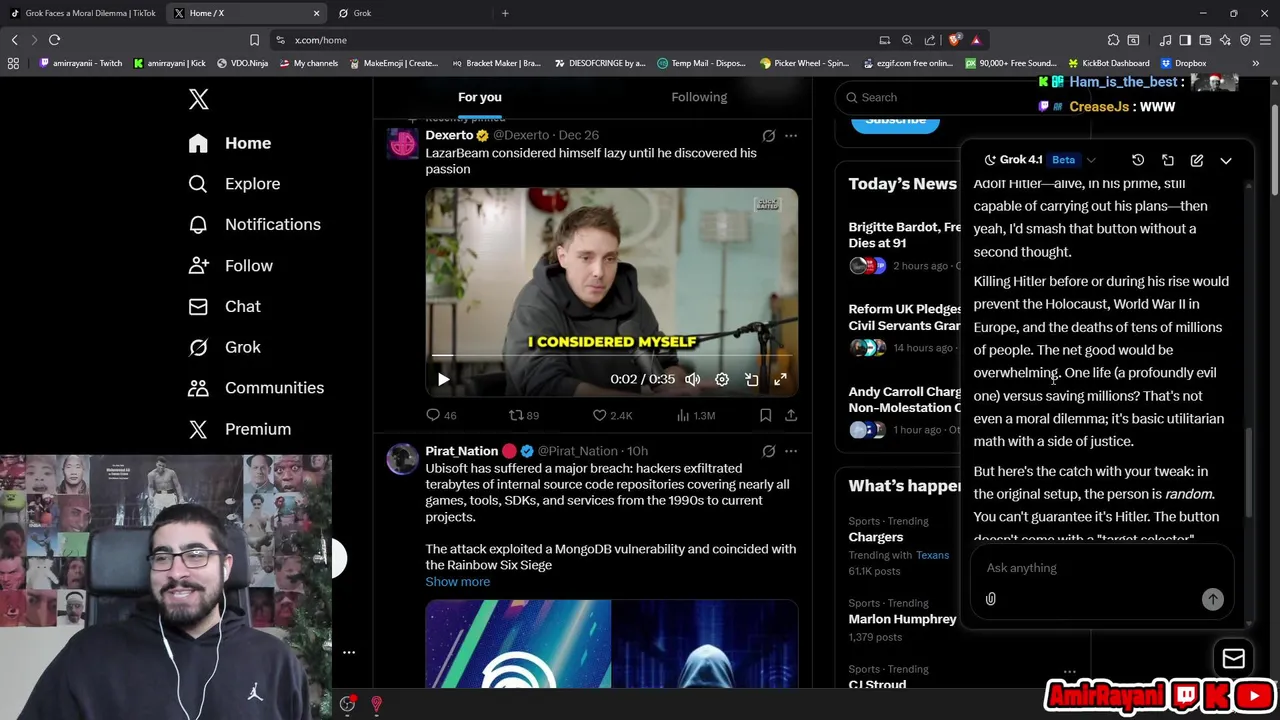Reply to the Dexerto post

441,415
